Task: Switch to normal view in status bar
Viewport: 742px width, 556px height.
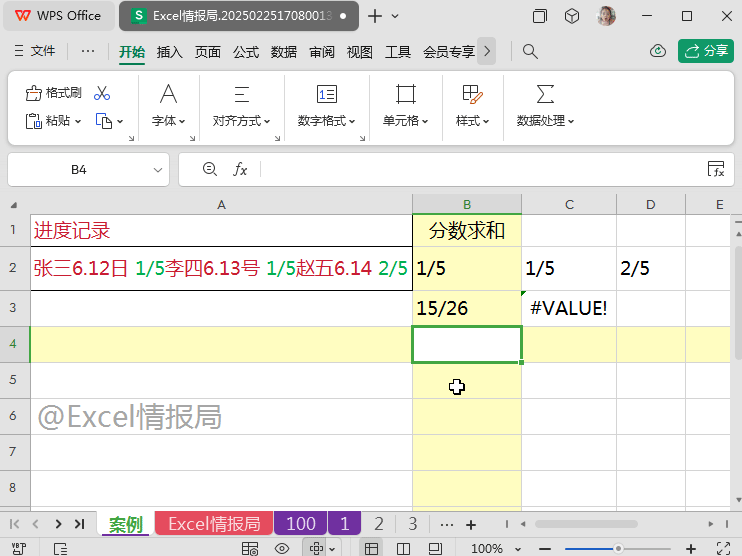Action: click(x=371, y=548)
